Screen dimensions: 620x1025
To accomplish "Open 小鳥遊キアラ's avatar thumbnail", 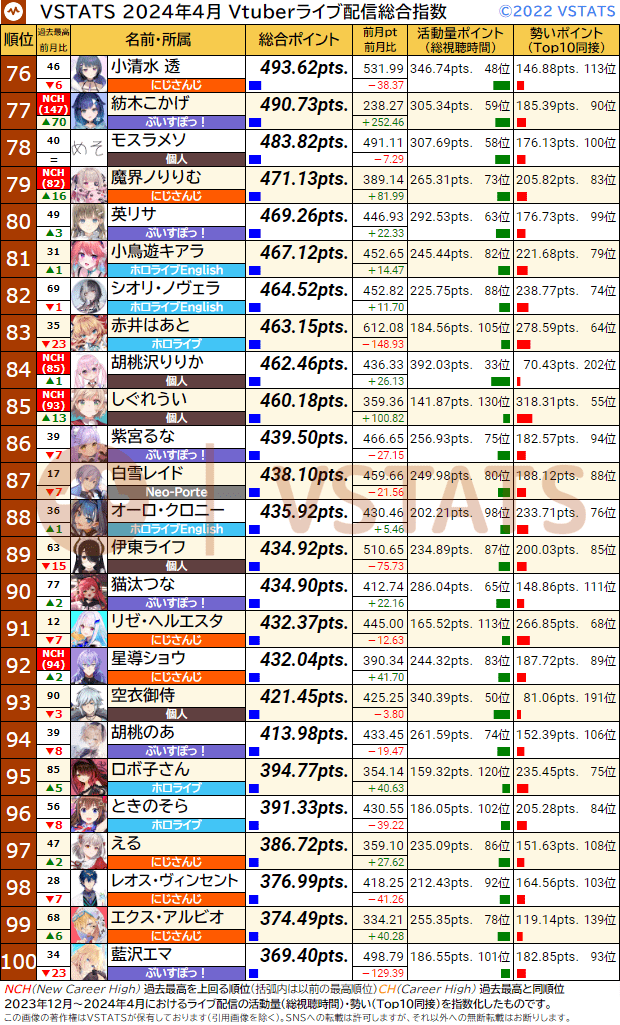I will (89, 259).
